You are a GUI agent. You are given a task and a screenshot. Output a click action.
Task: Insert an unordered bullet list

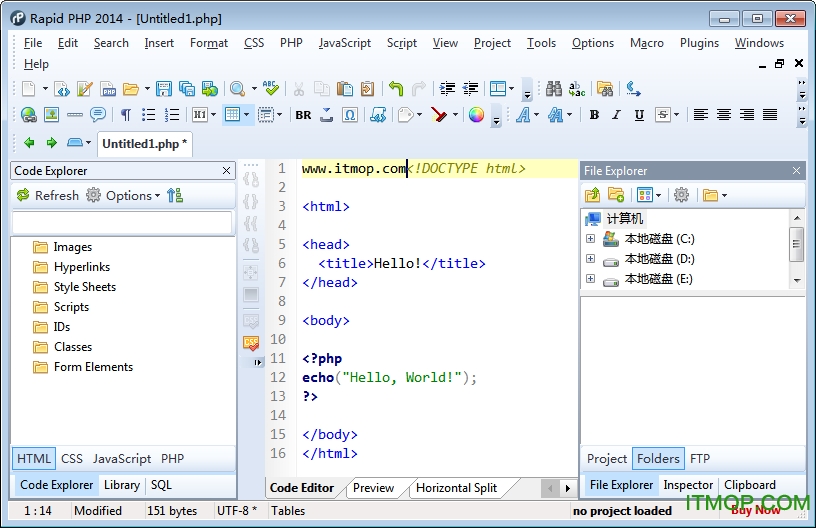click(x=149, y=114)
